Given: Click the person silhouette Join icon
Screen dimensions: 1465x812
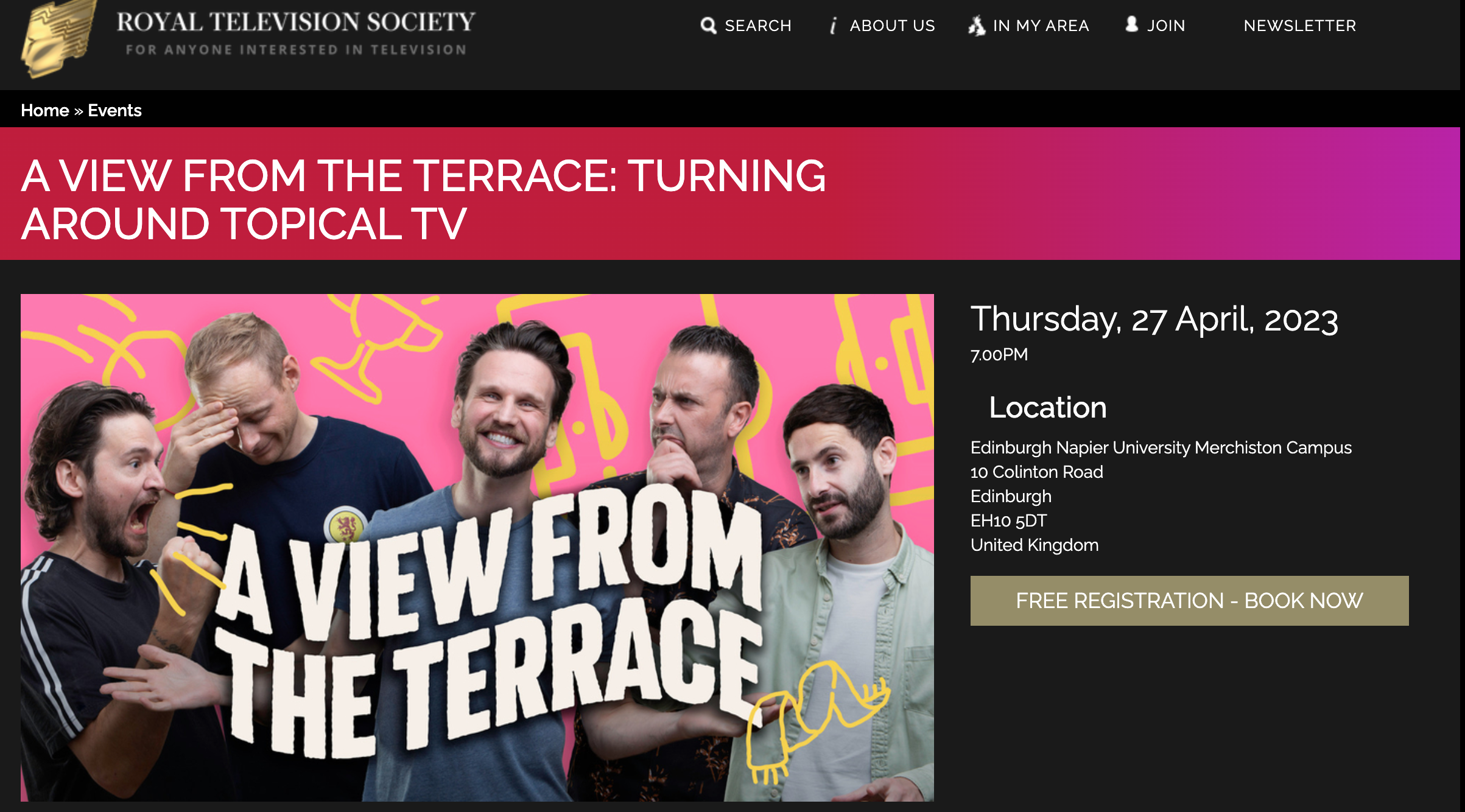Looking at the screenshot, I should point(1132,24).
